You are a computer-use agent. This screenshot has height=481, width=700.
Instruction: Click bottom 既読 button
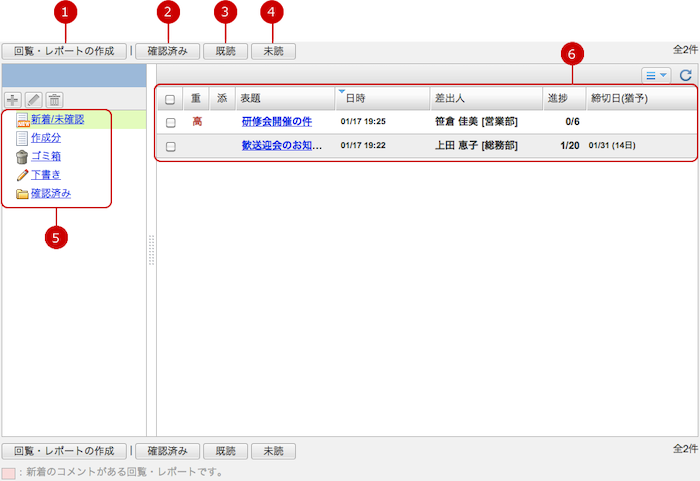[x=225, y=451]
